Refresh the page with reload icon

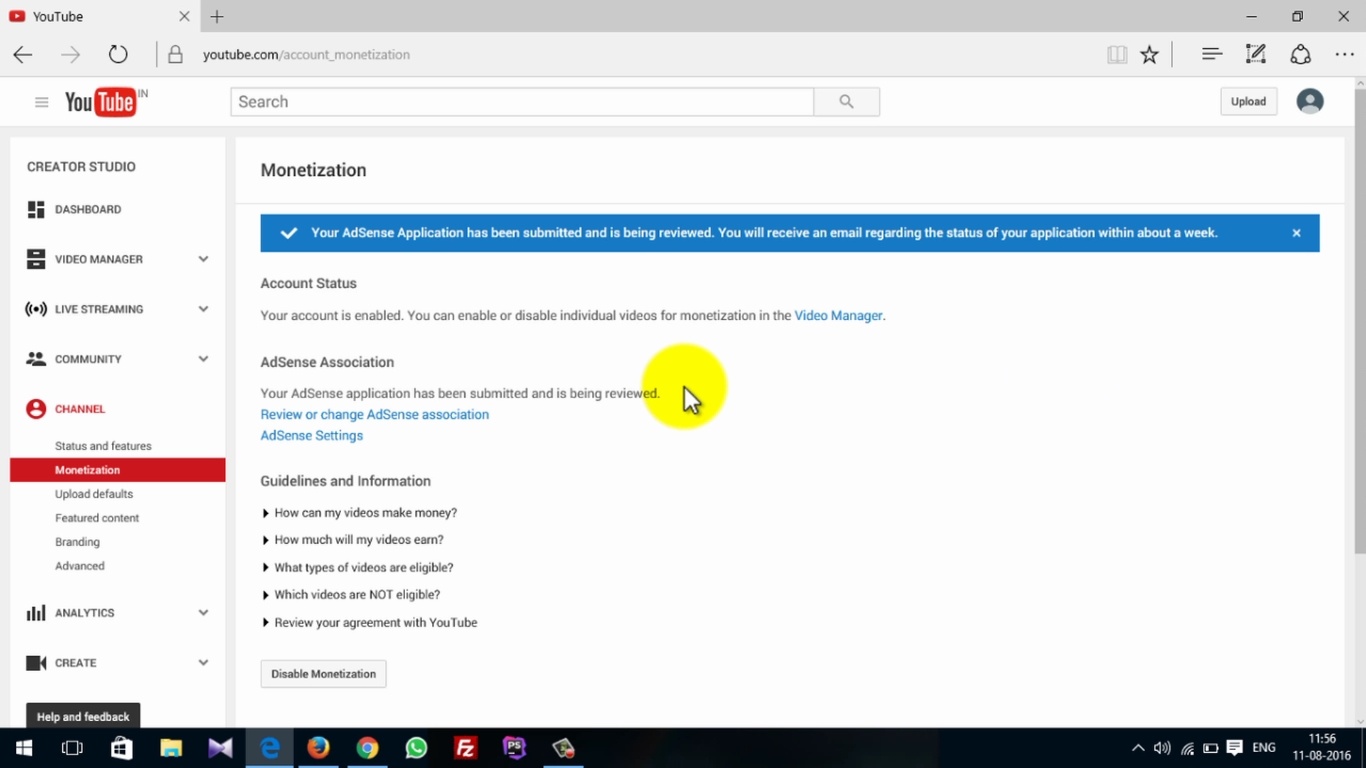click(x=118, y=55)
